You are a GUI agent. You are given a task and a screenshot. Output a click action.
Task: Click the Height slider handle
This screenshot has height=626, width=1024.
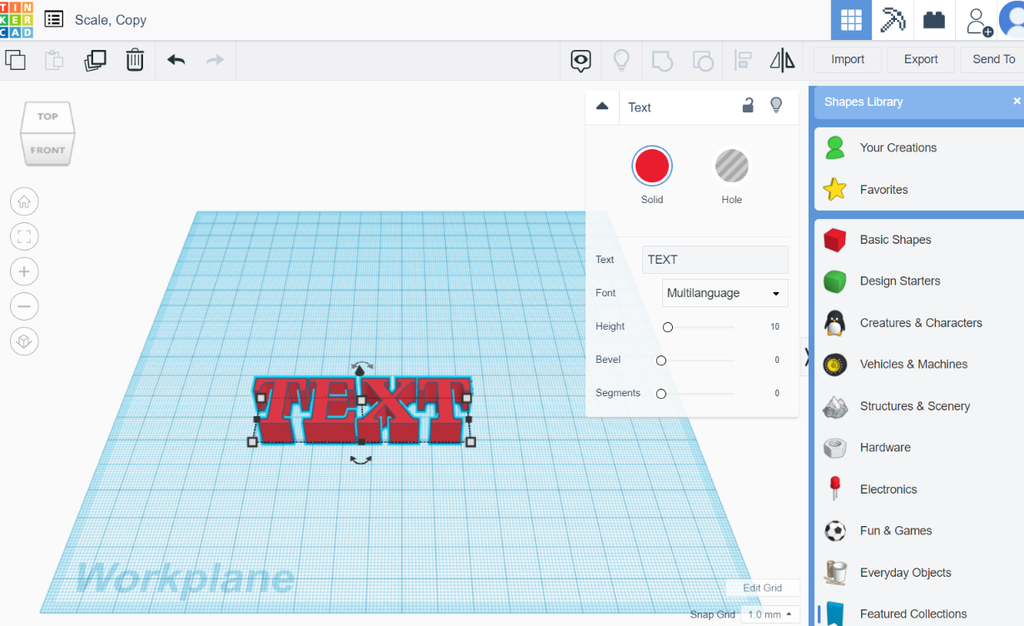pyautogui.click(x=667, y=327)
